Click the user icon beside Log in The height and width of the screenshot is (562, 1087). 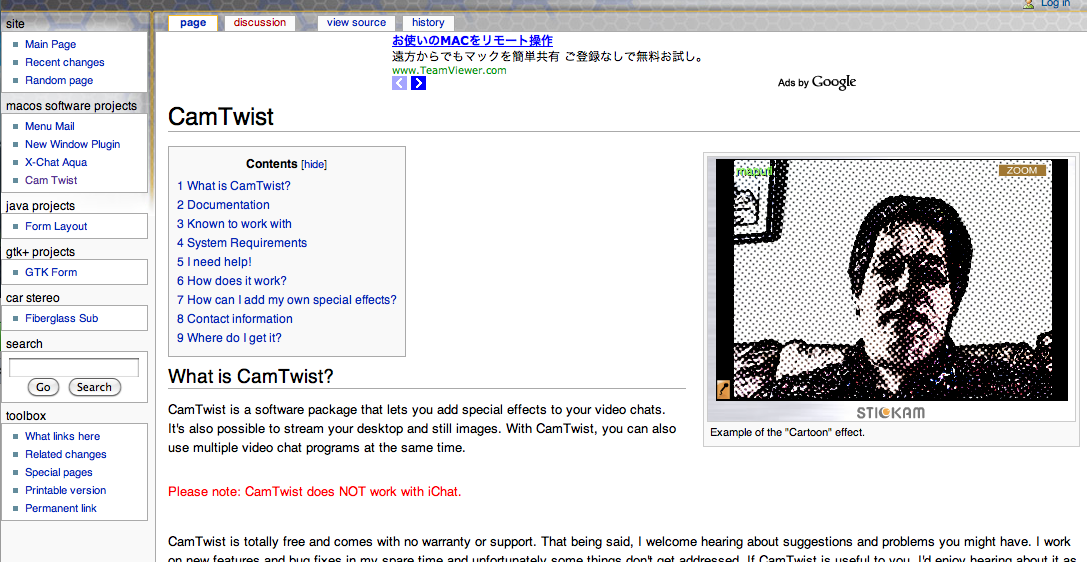tap(1028, 3)
